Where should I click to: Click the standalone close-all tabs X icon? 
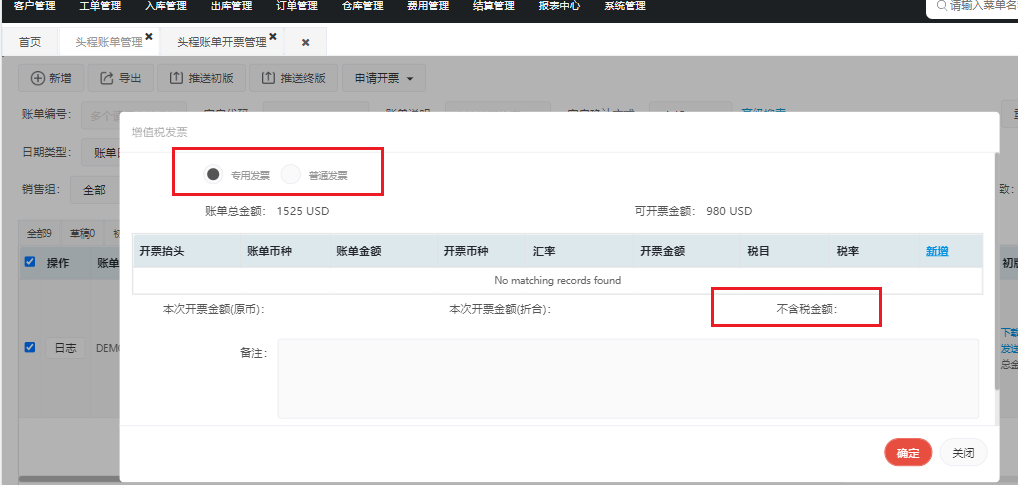pos(305,42)
